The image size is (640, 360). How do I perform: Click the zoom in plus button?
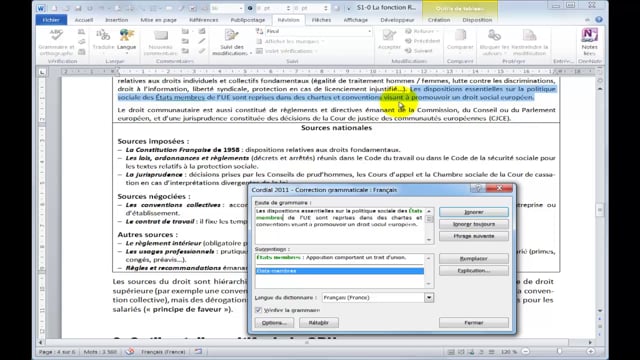tap(591, 351)
